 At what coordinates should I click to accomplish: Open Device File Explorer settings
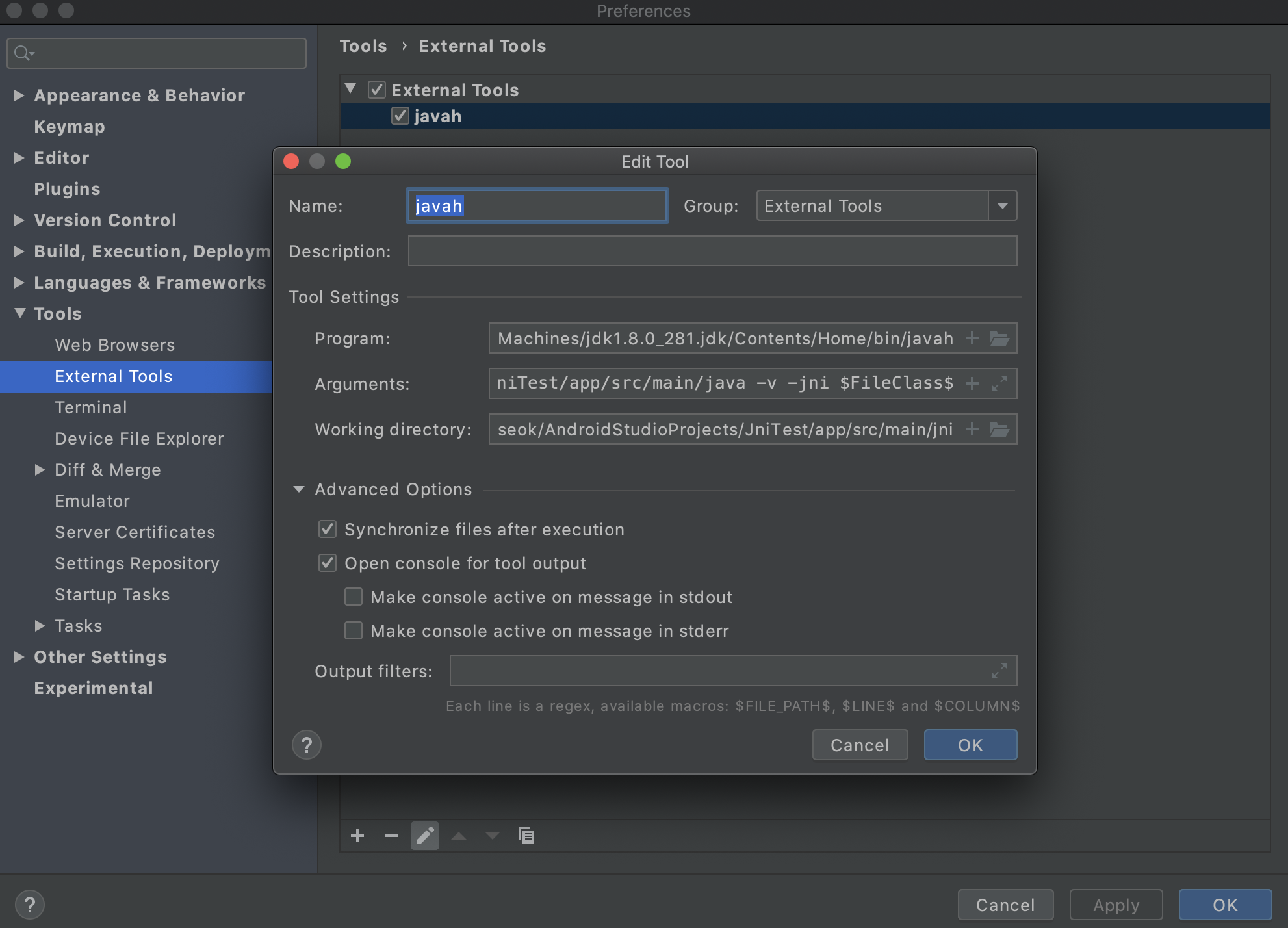point(139,439)
